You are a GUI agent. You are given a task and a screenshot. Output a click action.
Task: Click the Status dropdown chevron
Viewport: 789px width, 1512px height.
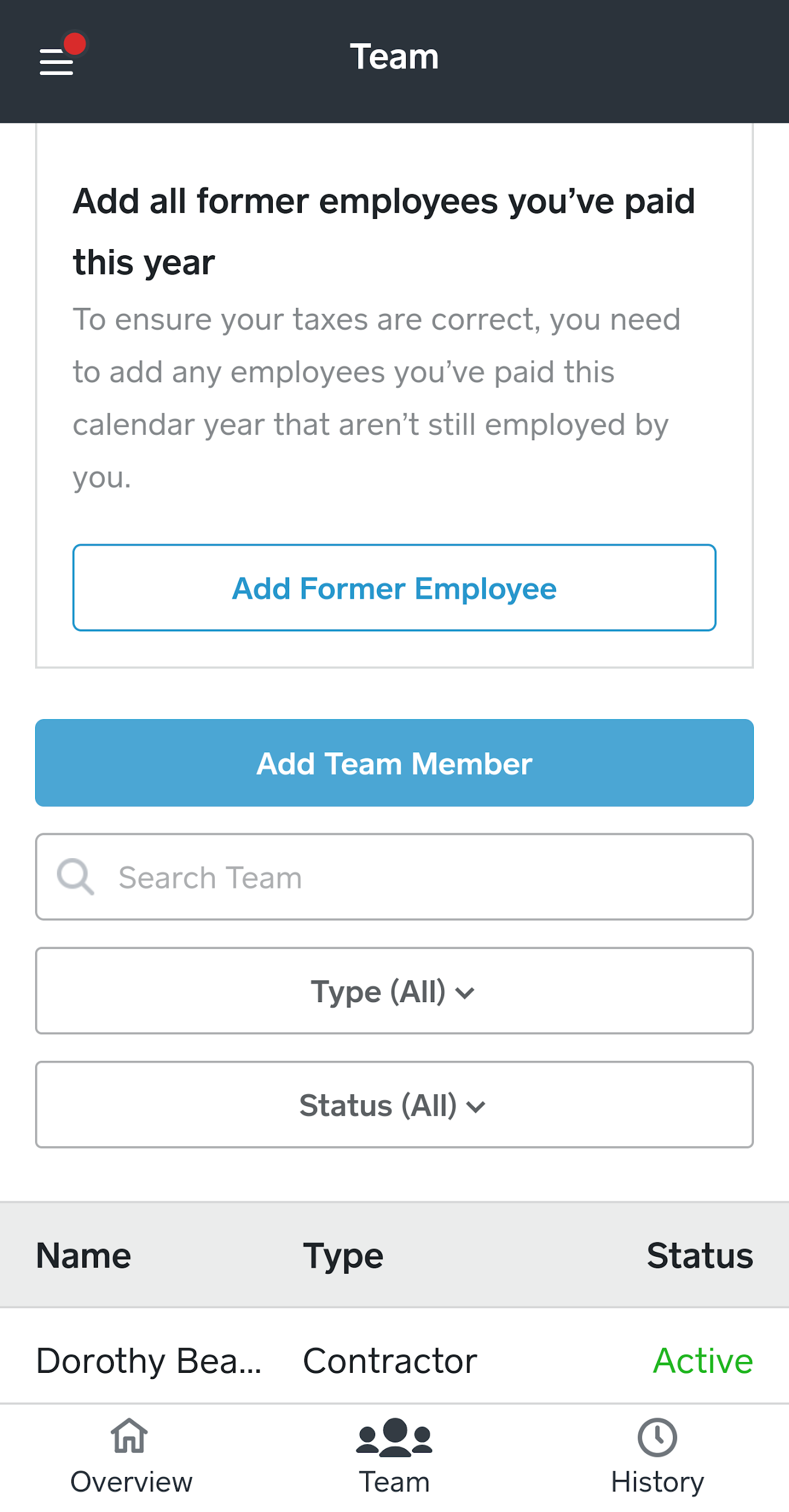tap(477, 1105)
